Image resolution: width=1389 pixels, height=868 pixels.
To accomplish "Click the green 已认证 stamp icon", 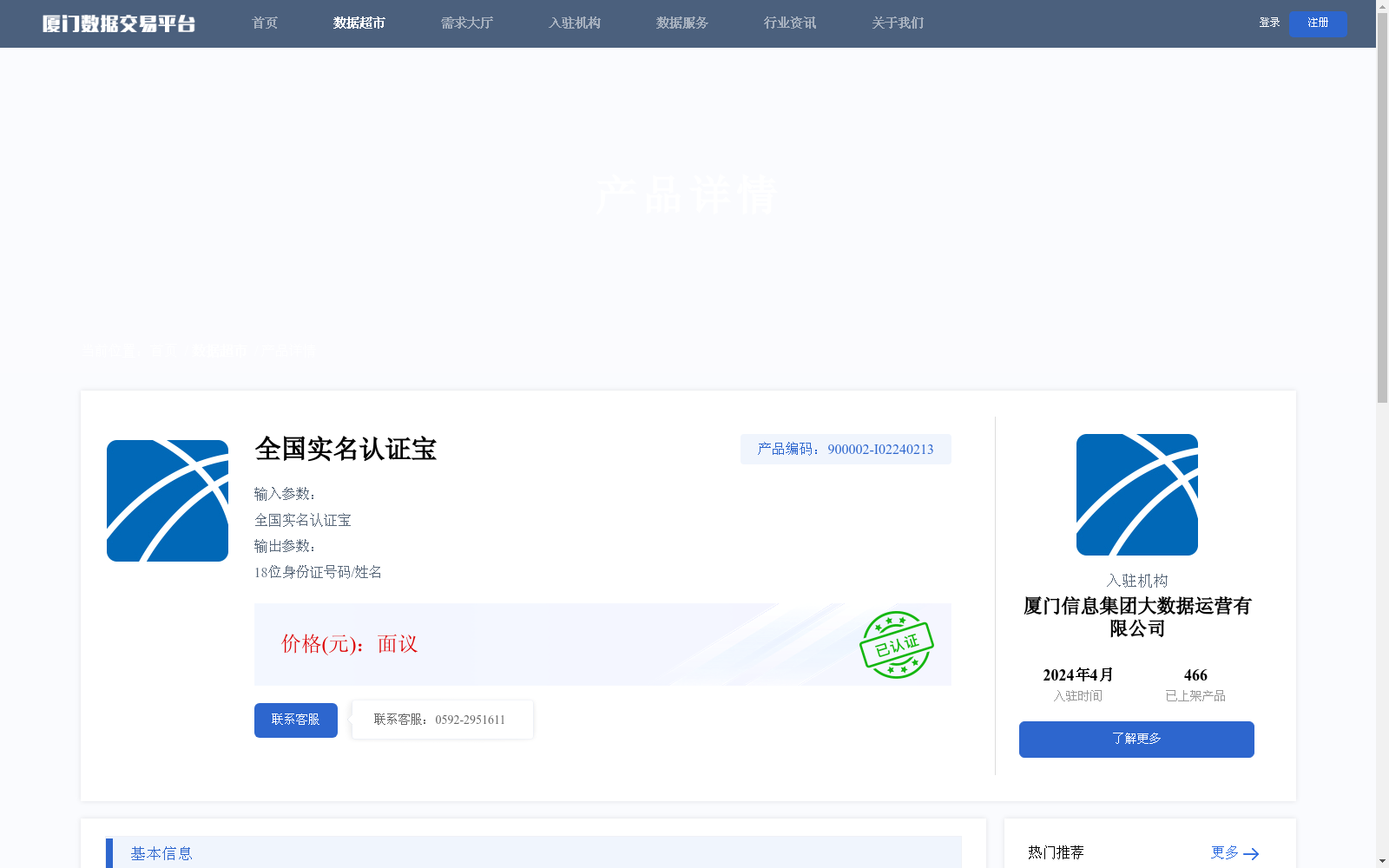I will coord(897,645).
